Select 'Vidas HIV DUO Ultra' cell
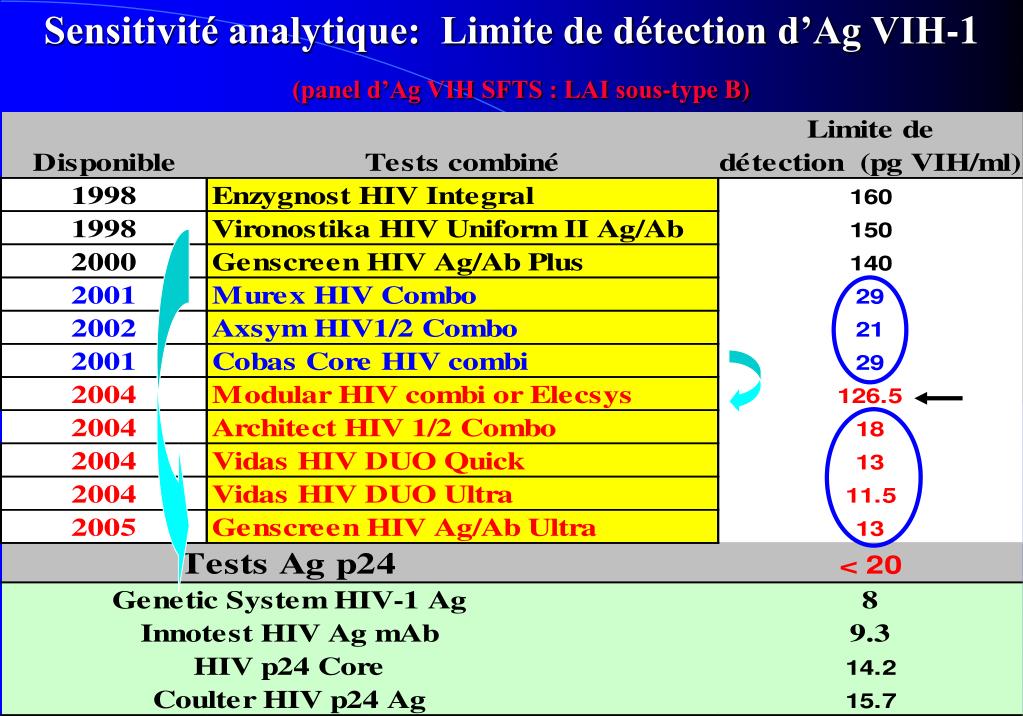 pyautogui.click(x=463, y=494)
